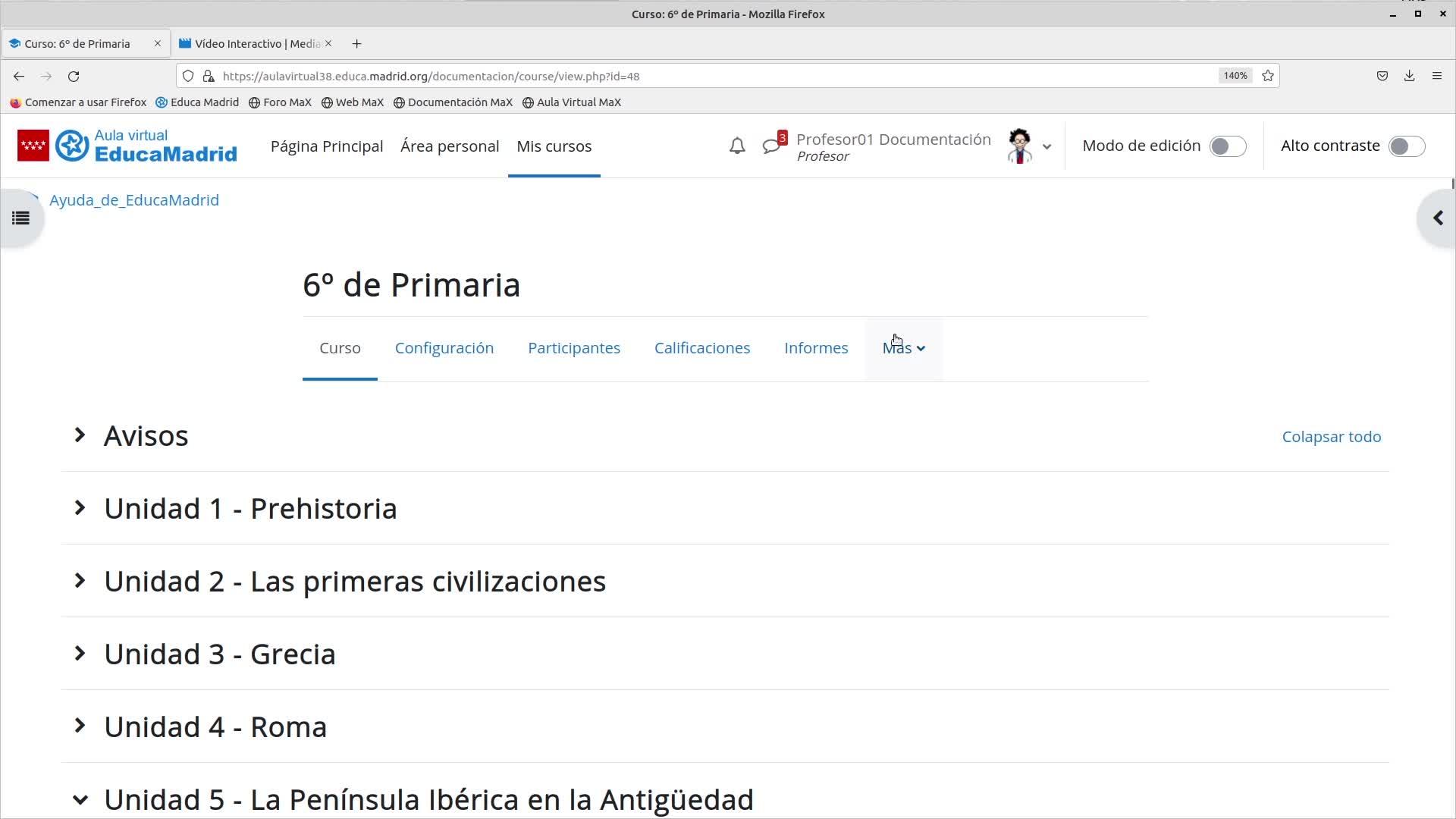Viewport: 1456px width, 819px height.
Task: Open messages chat bubble icon
Action: (x=771, y=146)
